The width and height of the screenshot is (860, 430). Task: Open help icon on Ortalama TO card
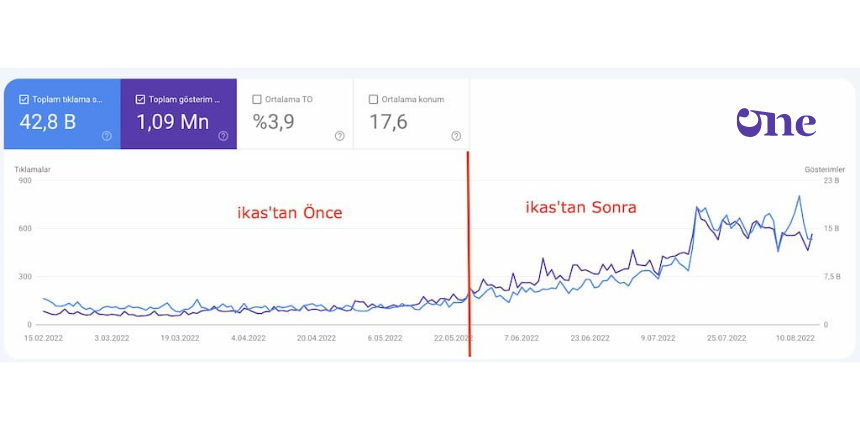pyautogui.click(x=340, y=136)
